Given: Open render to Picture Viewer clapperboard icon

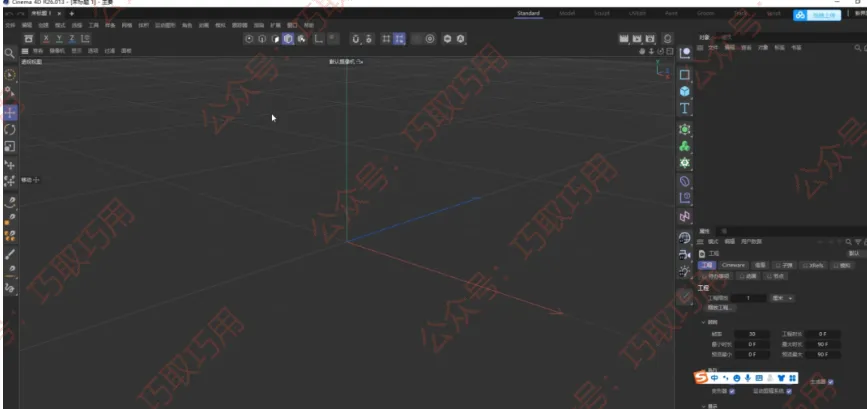Looking at the screenshot, I should (637, 39).
